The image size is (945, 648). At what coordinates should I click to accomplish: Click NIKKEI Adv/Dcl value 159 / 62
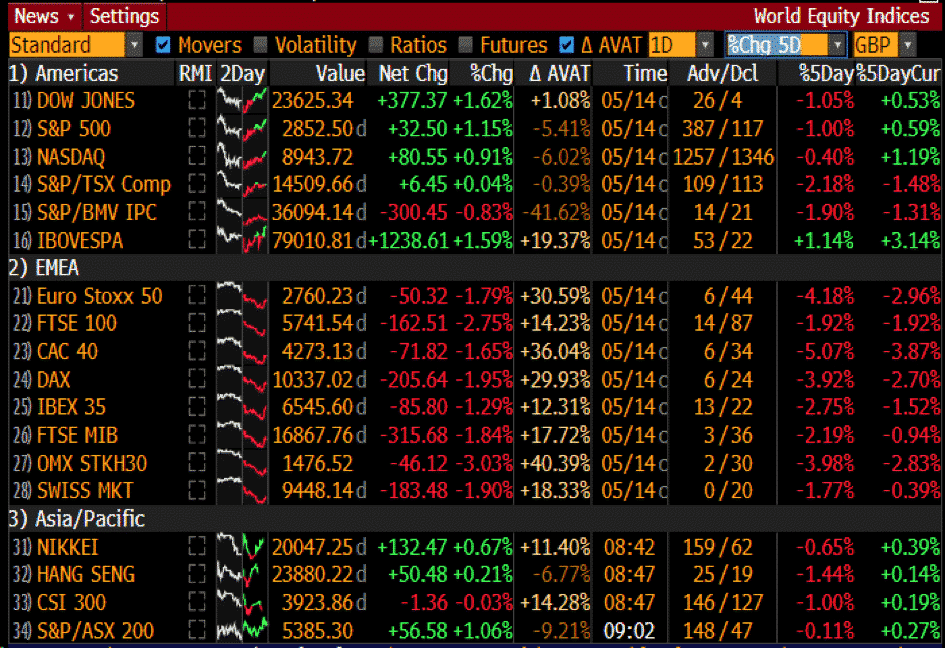click(718, 547)
